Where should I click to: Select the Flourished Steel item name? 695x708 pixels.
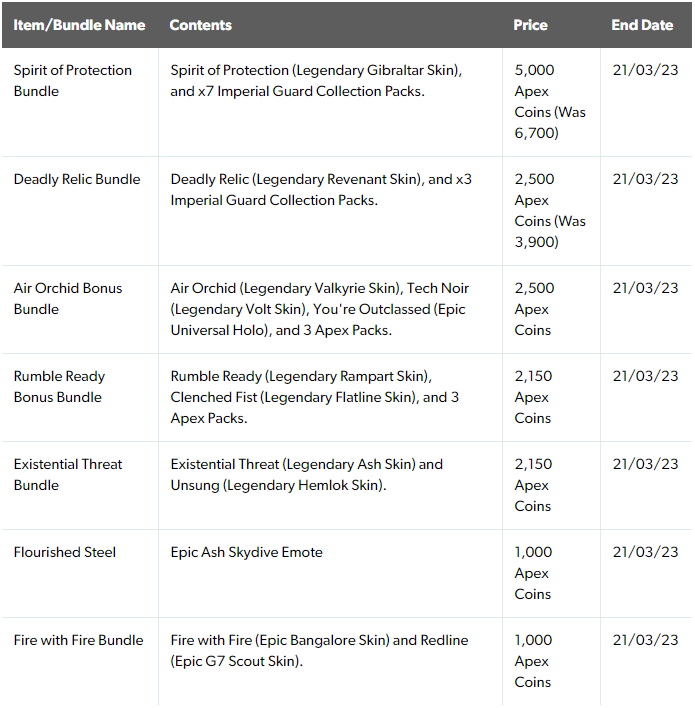pos(65,552)
